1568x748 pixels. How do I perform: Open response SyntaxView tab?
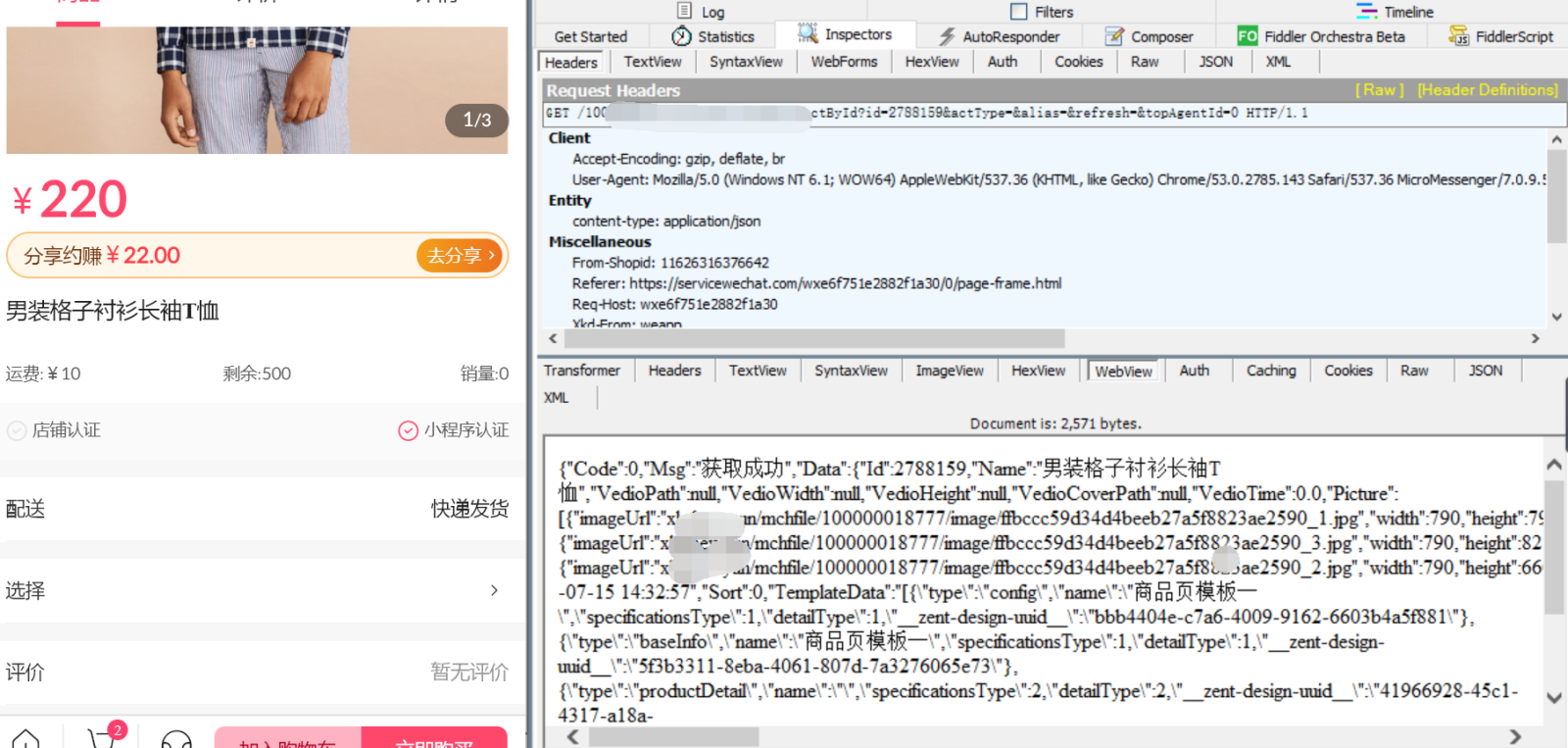coord(851,371)
